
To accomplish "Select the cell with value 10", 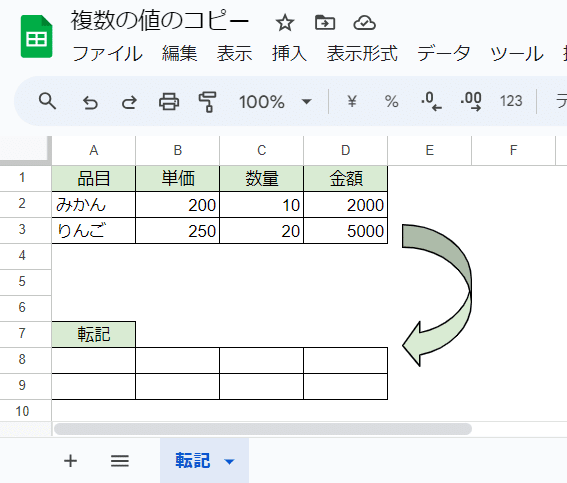I will coord(261,205).
